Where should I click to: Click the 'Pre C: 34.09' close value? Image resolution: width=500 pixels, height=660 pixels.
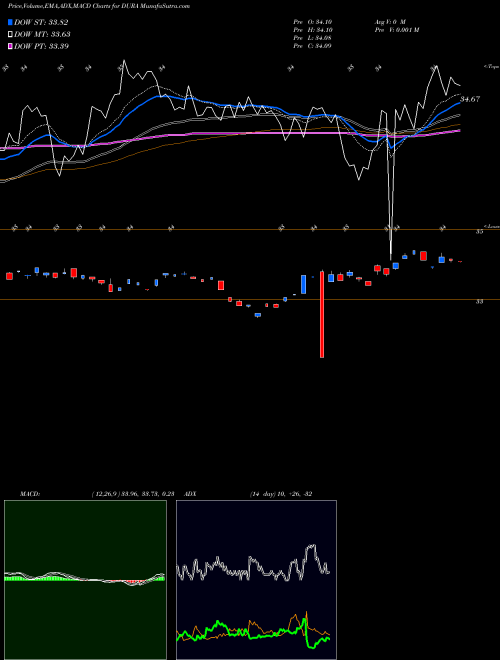(312, 46)
